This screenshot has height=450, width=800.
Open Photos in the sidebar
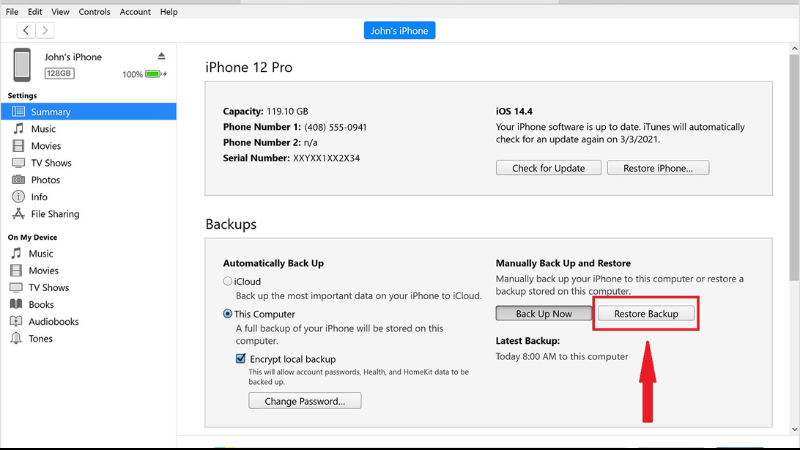click(x=45, y=180)
